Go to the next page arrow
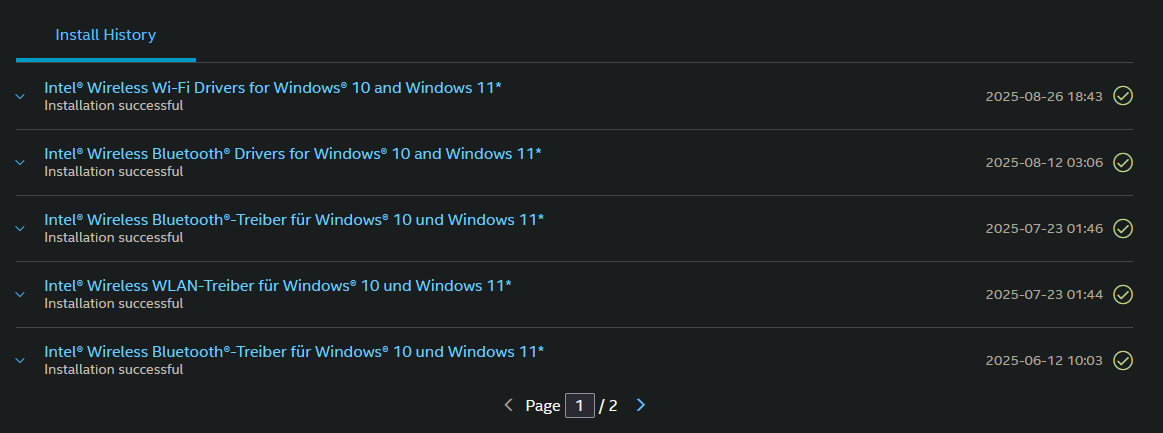Screen dimensions: 1163x433 coord(642,405)
